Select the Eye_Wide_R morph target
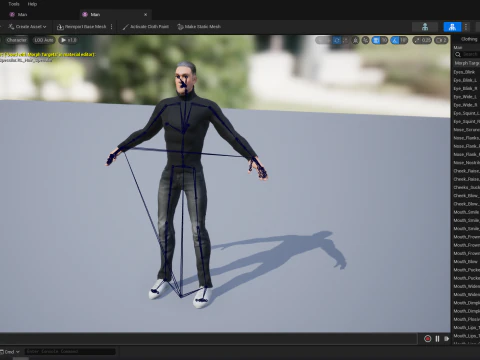480x360 pixels. click(466, 105)
